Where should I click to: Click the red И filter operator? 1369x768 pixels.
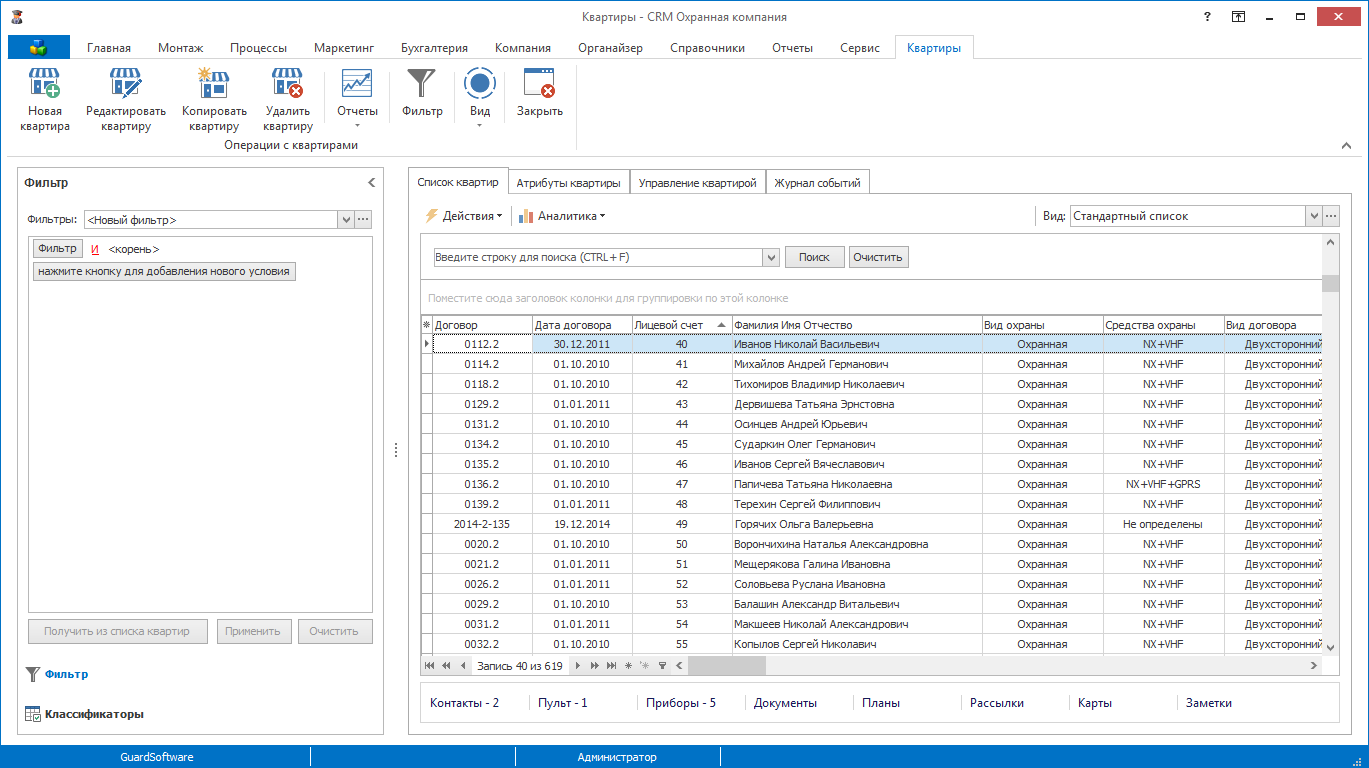pyautogui.click(x=95, y=249)
